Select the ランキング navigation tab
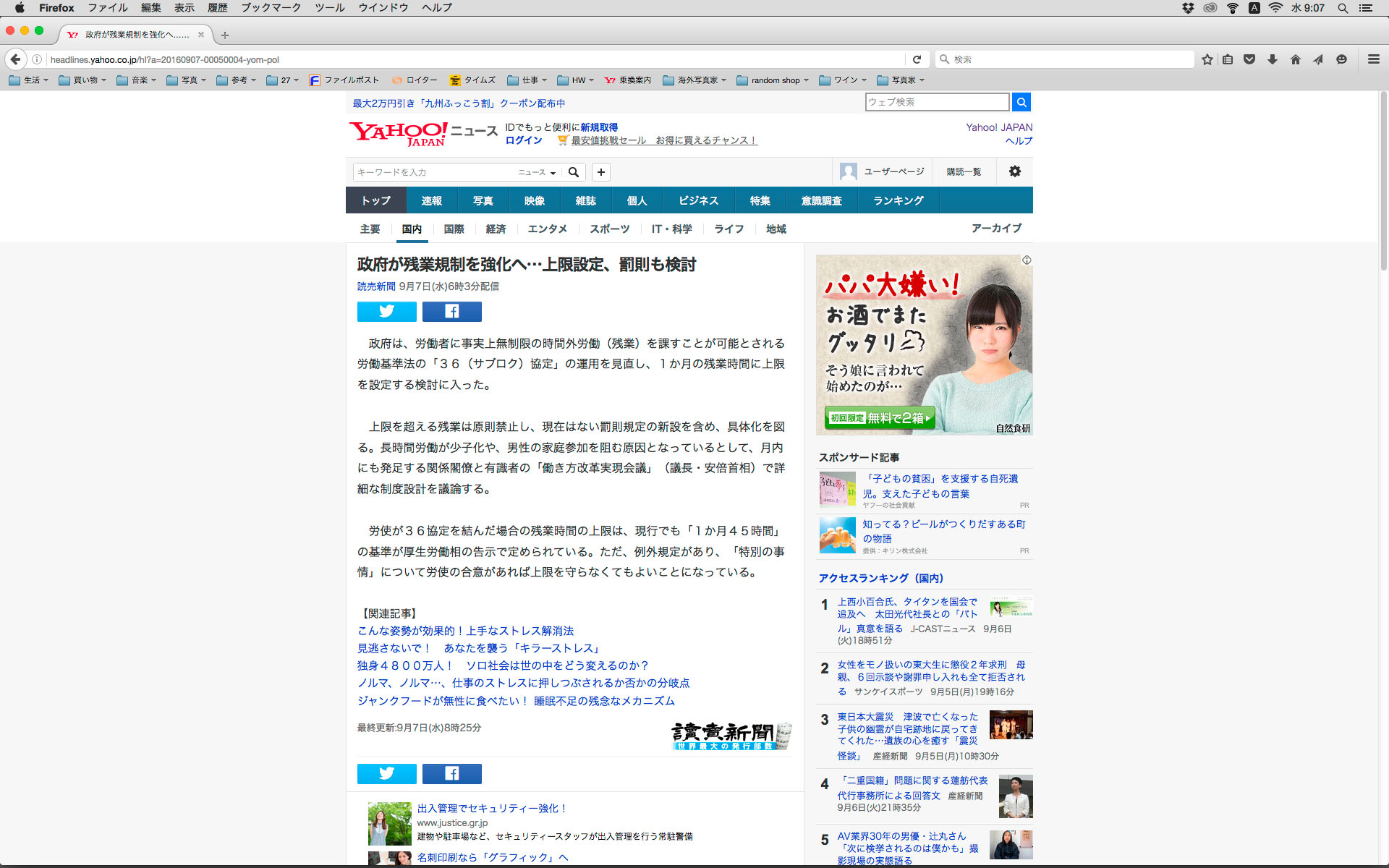Viewport: 1389px width, 868px height. click(x=898, y=200)
